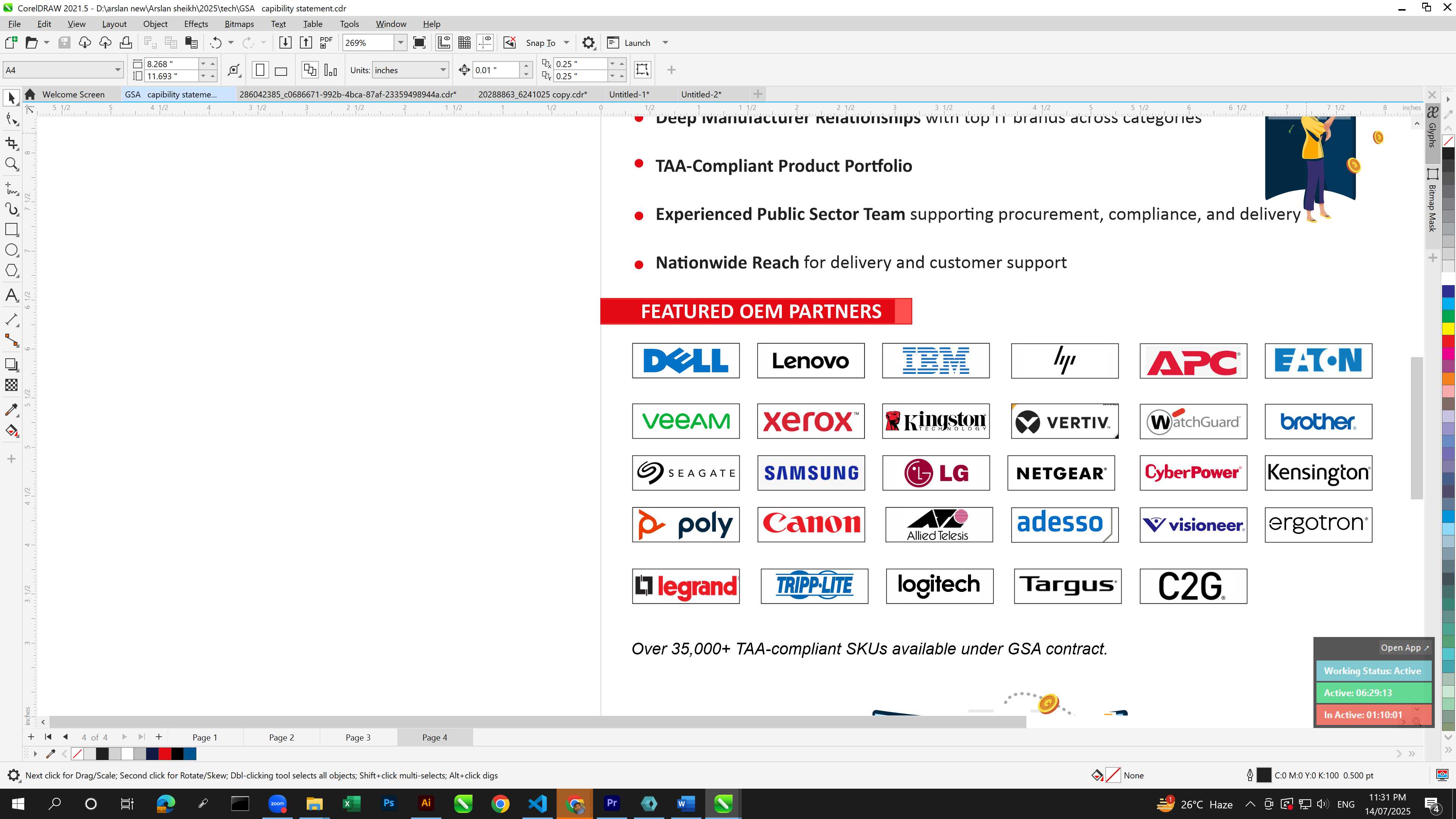Pick red swatch in document palette
The width and height of the screenshot is (1456, 819).
165,753
